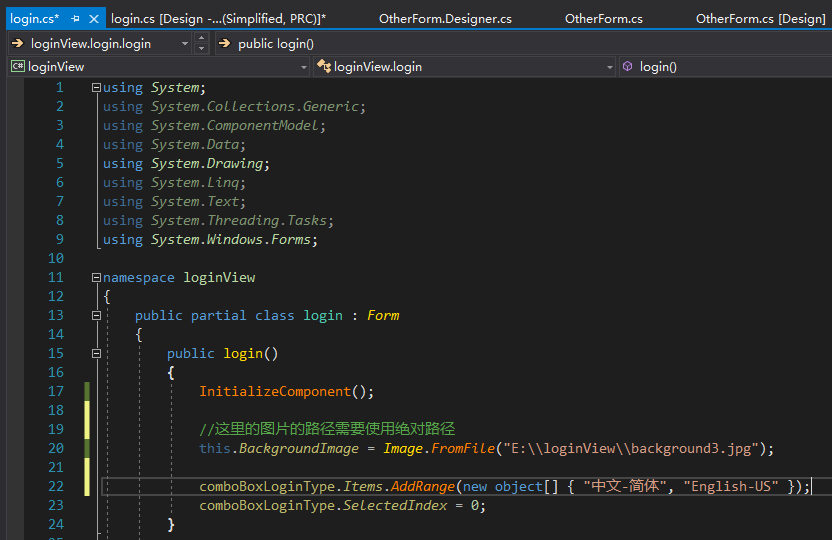832x540 pixels.
Task: Click the down arrow of the navigation stepper
Action: 201,49
